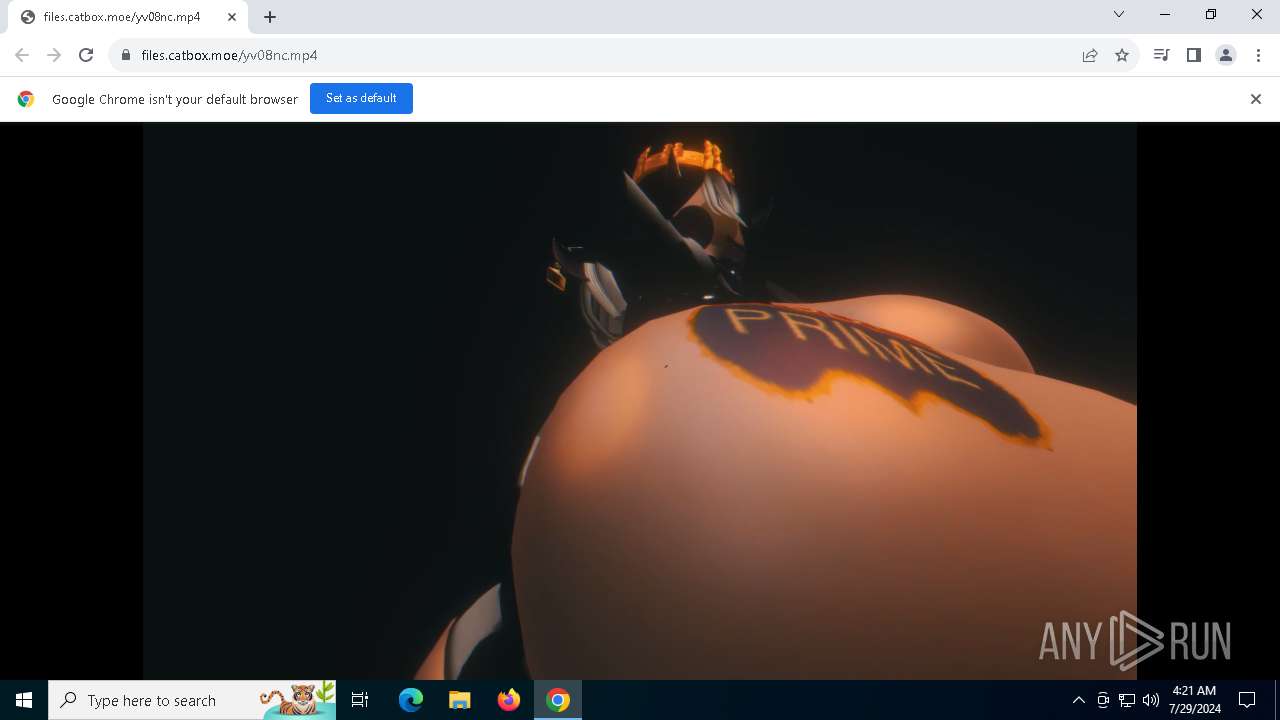Open Task View on the taskbar
The image size is (1280, 720).
pos(360,700)
